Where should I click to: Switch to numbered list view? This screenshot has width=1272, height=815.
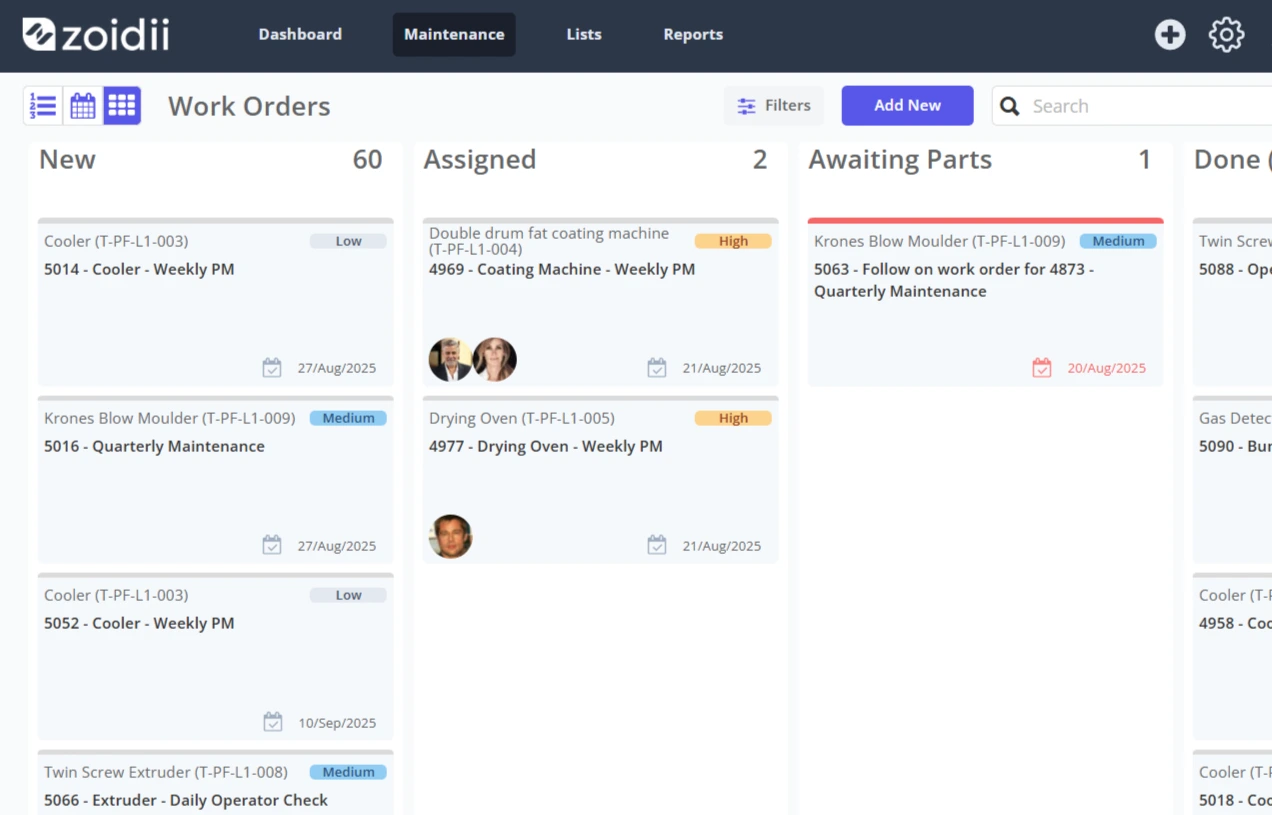tap(43, 105)
